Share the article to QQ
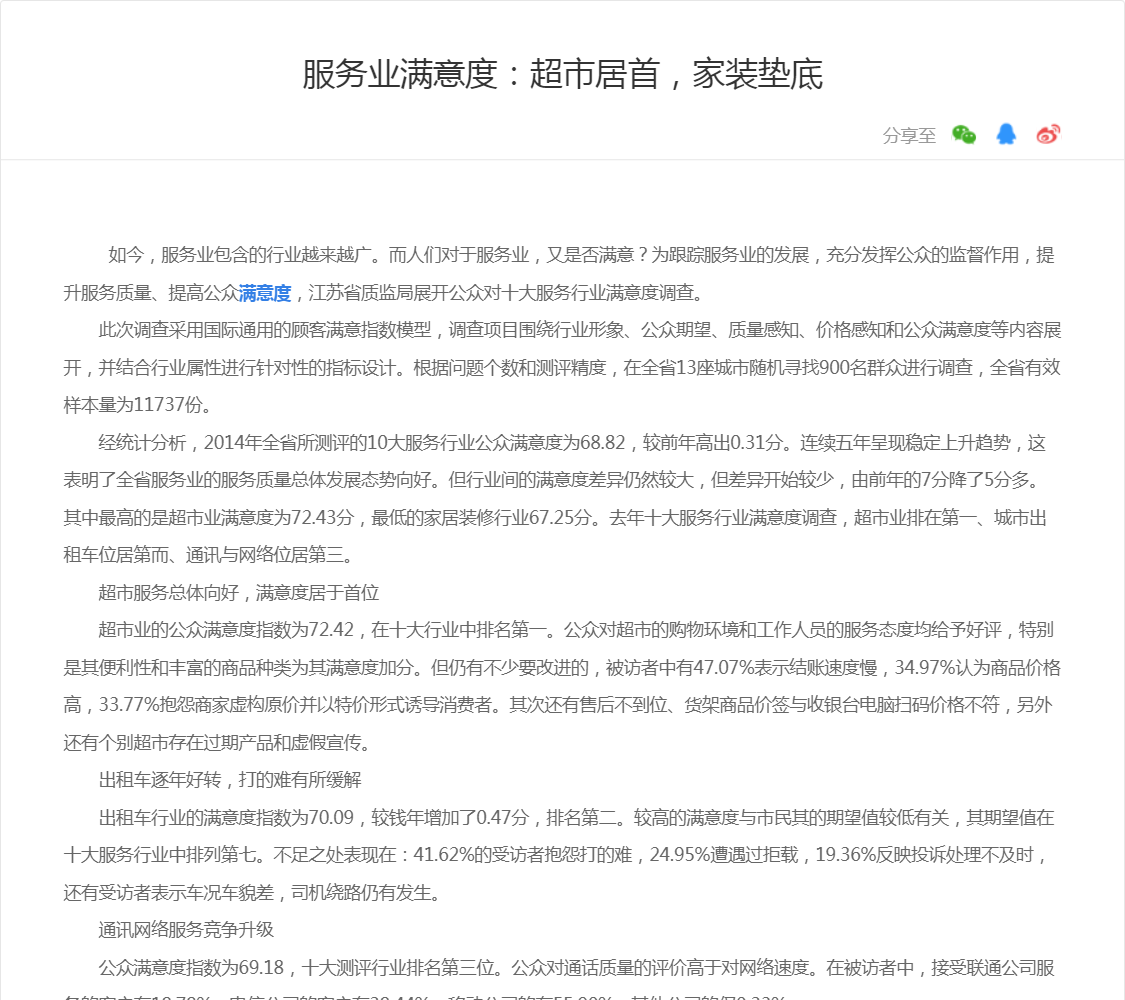Screen dimensions: 1125x1000 pyautogui.click(x=1006, y=134)
